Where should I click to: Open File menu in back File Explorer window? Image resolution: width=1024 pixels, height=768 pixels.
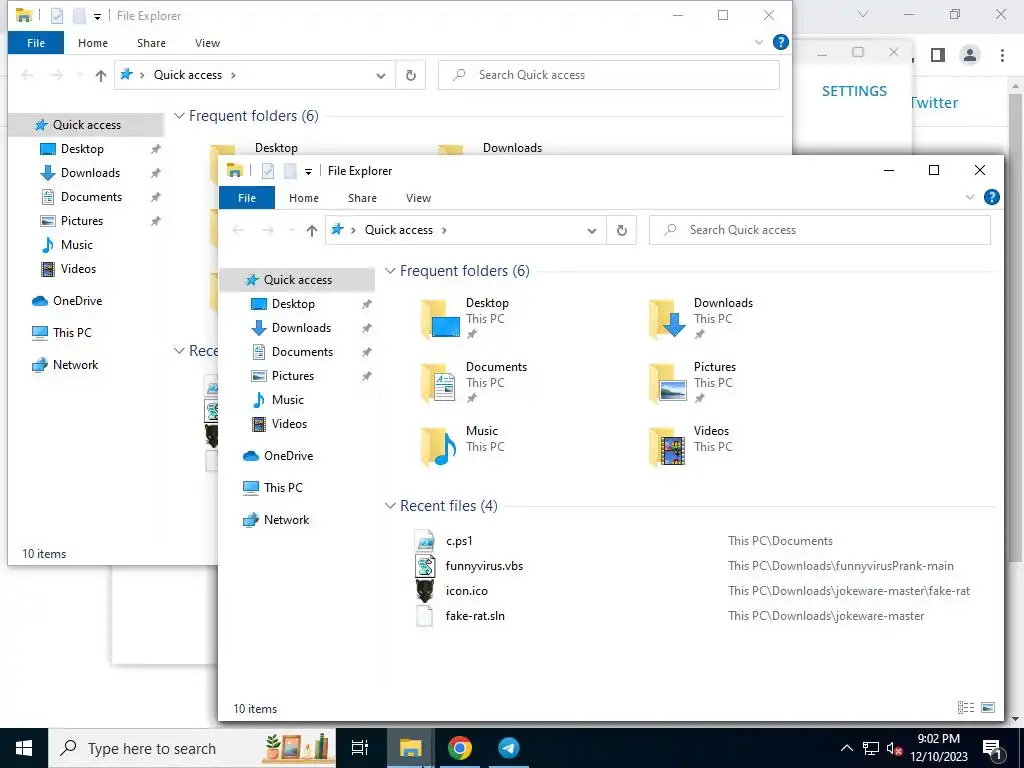point(36,43)
